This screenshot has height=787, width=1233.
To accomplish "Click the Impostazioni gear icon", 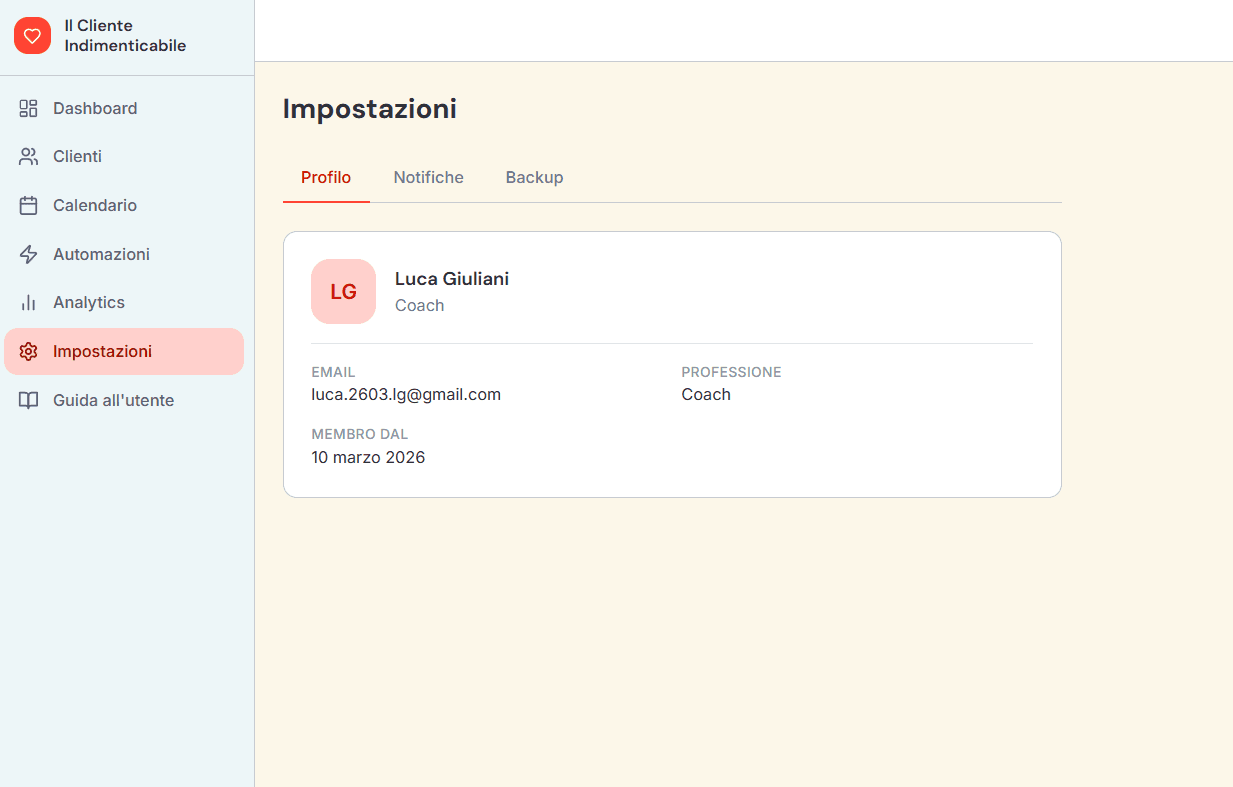I will (x=28, y=352).
